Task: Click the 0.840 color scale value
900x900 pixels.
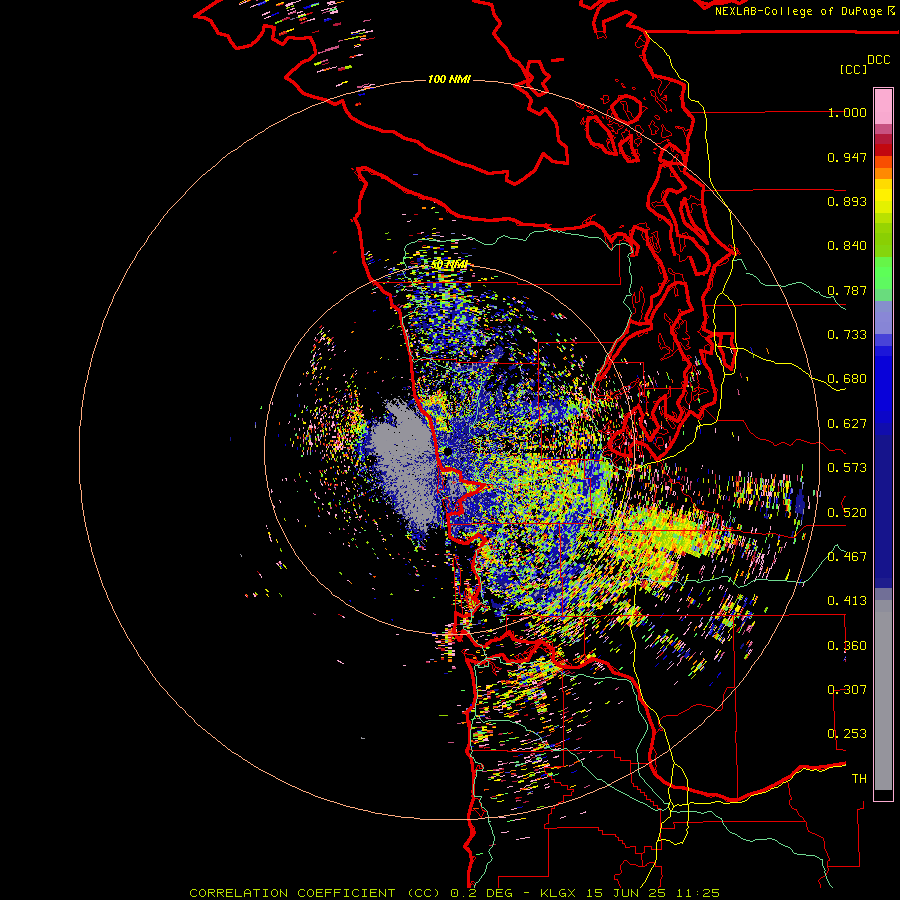Action: click(847, 246)
